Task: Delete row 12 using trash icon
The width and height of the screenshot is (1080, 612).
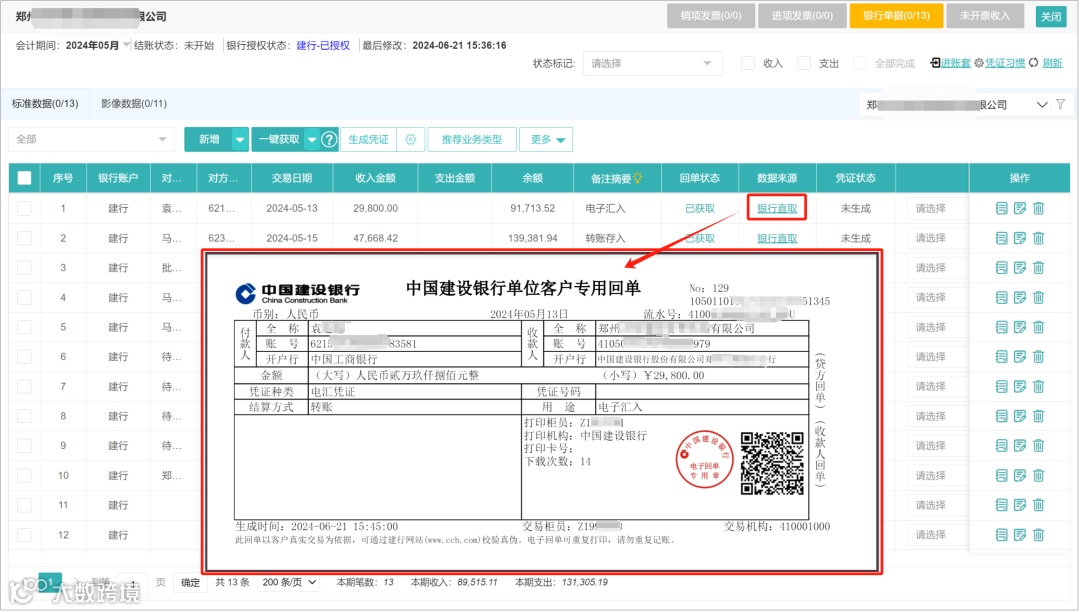Action: coord(1039,534)
